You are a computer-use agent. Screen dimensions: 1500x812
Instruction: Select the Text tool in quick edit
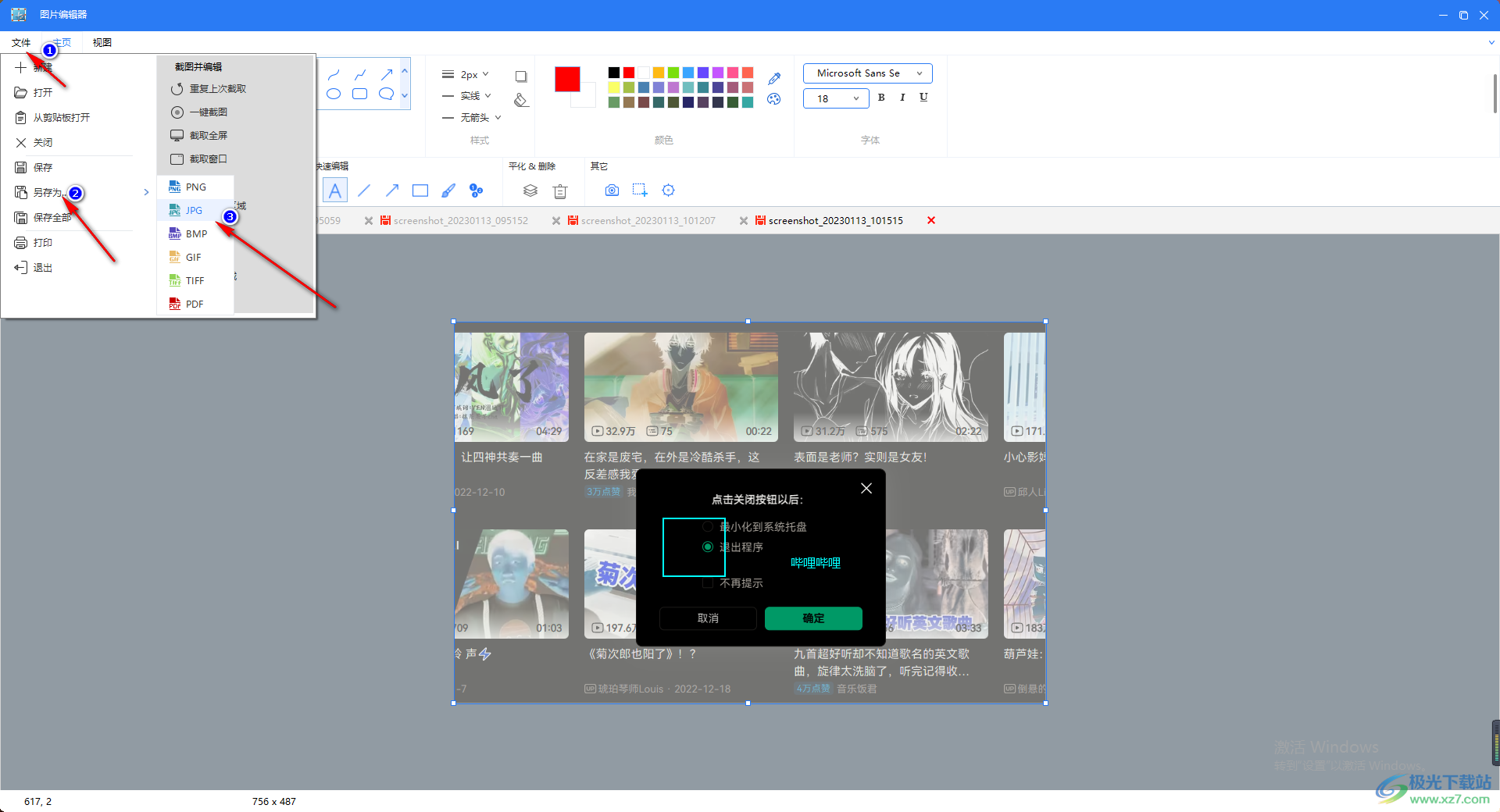[x=335, y=191]
